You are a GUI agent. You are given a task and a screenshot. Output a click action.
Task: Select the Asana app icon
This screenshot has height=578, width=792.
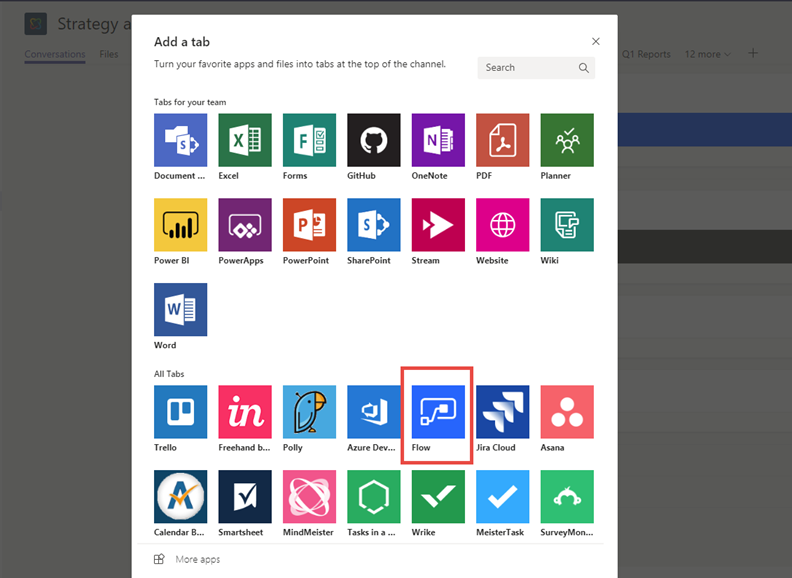(x=567, y=412)
